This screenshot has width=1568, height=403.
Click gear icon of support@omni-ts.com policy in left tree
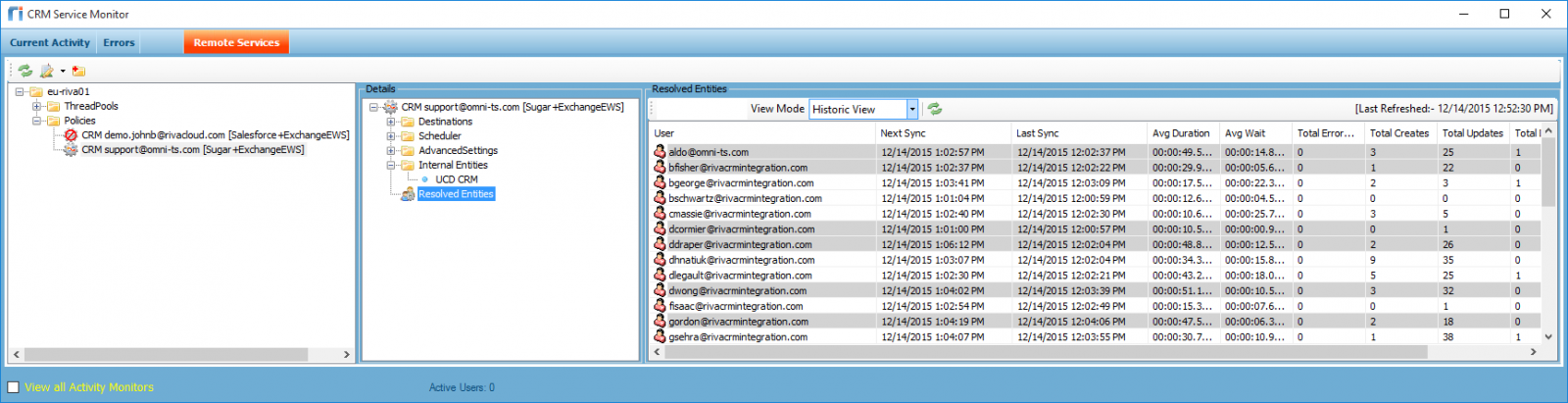[x=71, y=150]
